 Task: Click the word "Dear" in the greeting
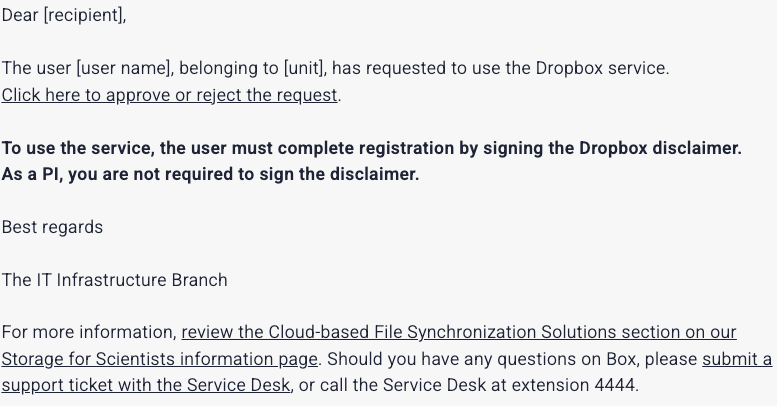(x=20, y=16)
